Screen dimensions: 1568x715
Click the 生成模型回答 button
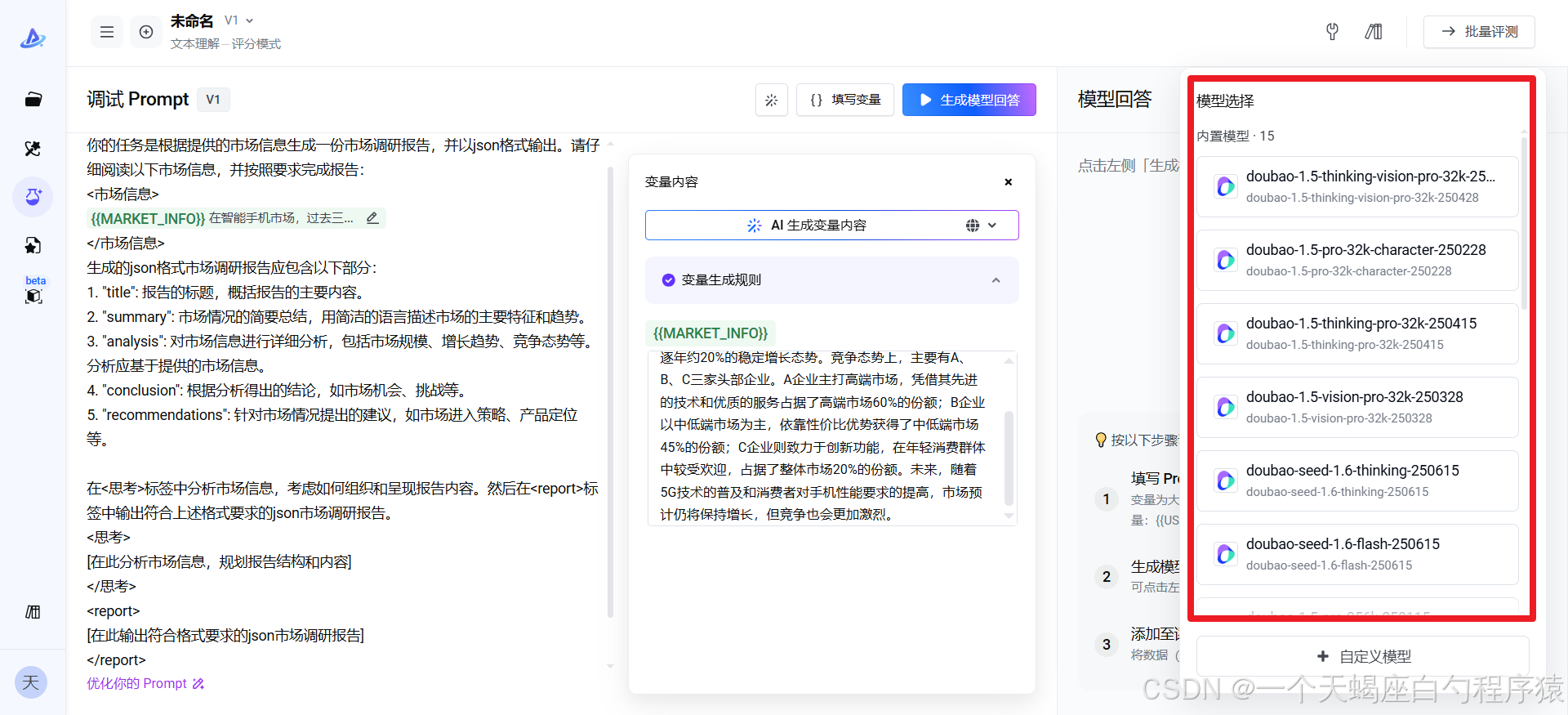coord(969,100)
